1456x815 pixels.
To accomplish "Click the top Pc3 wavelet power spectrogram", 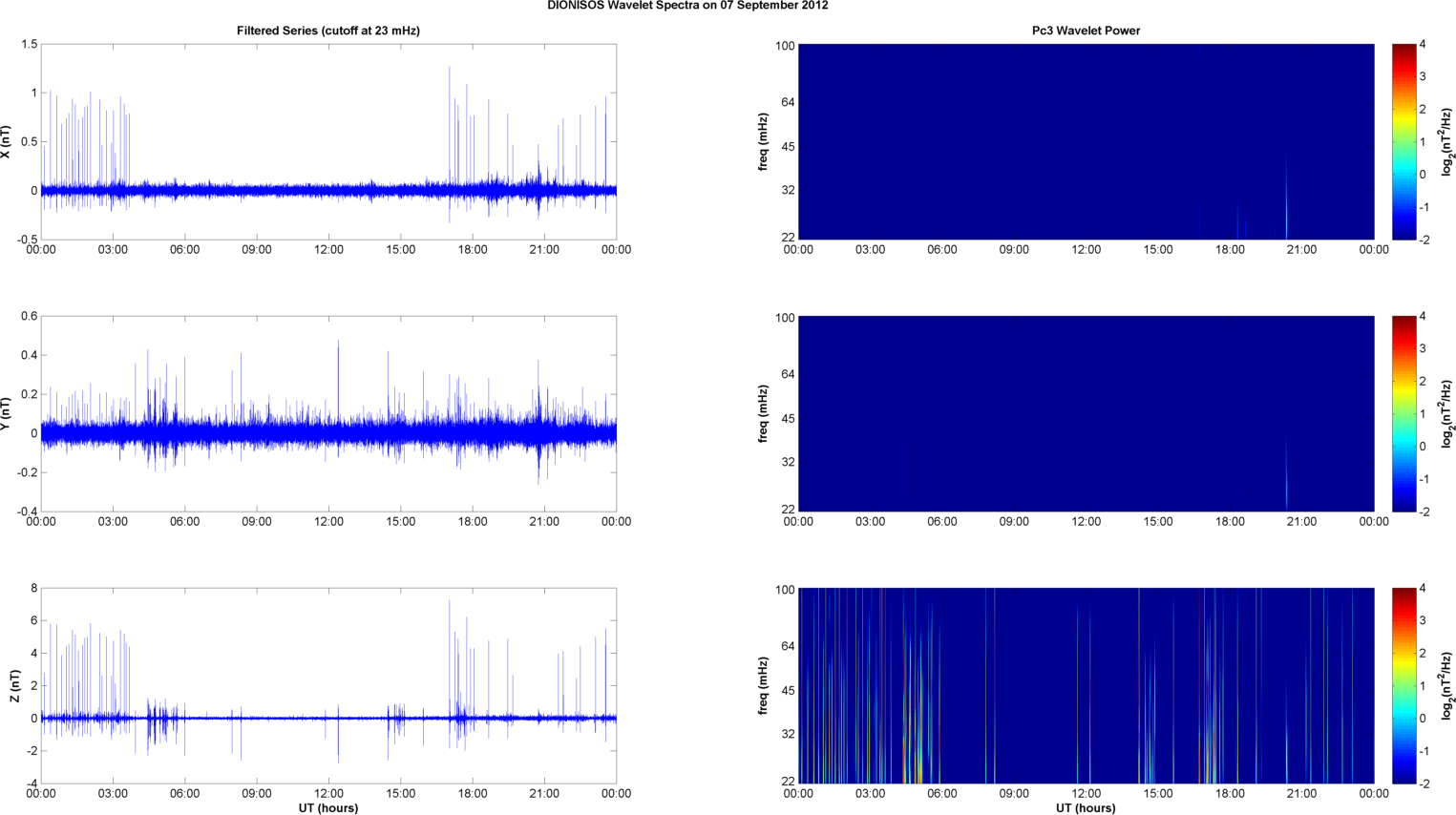I will point(1086,142).
